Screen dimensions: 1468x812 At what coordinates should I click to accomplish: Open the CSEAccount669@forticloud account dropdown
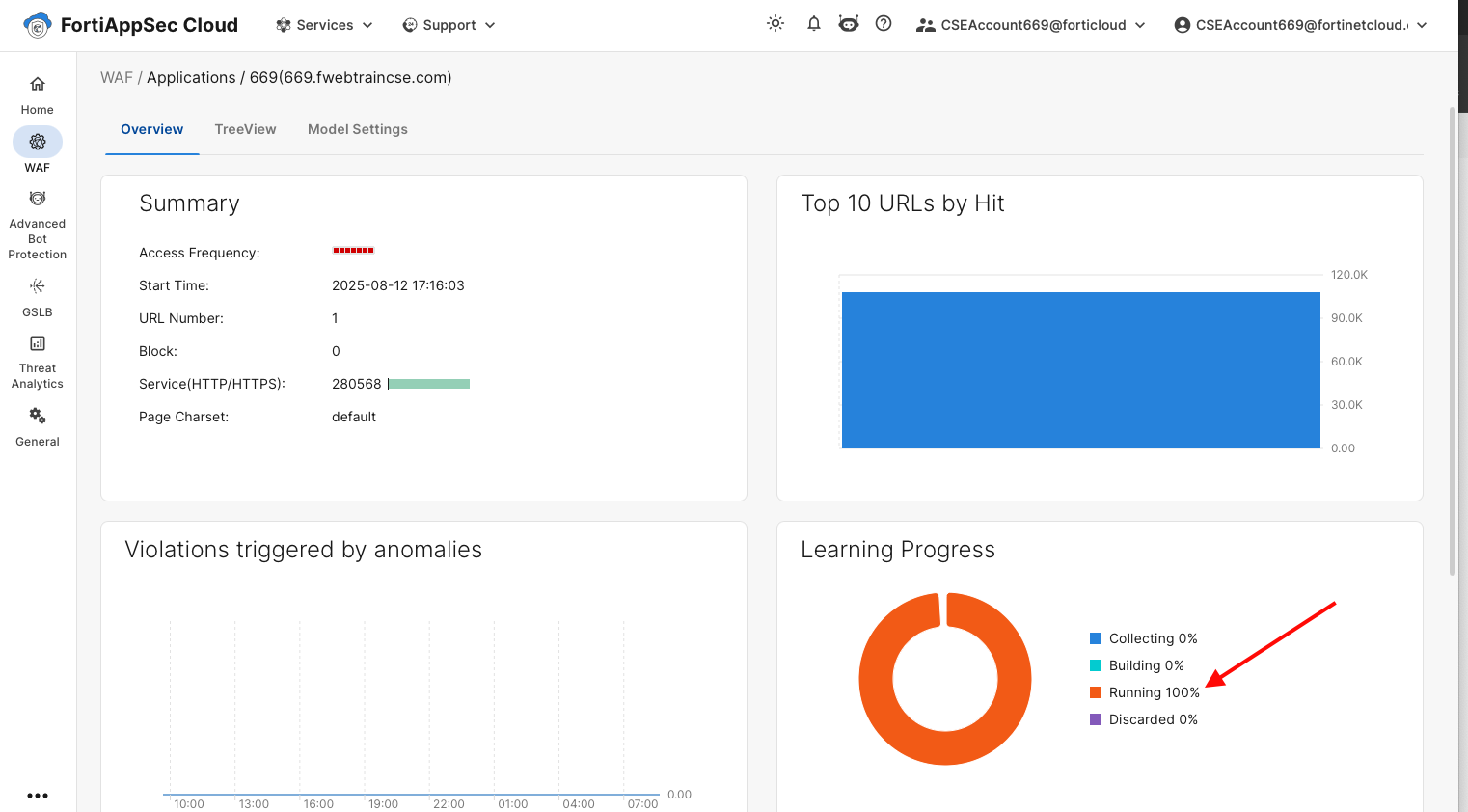click(1032, 25)
